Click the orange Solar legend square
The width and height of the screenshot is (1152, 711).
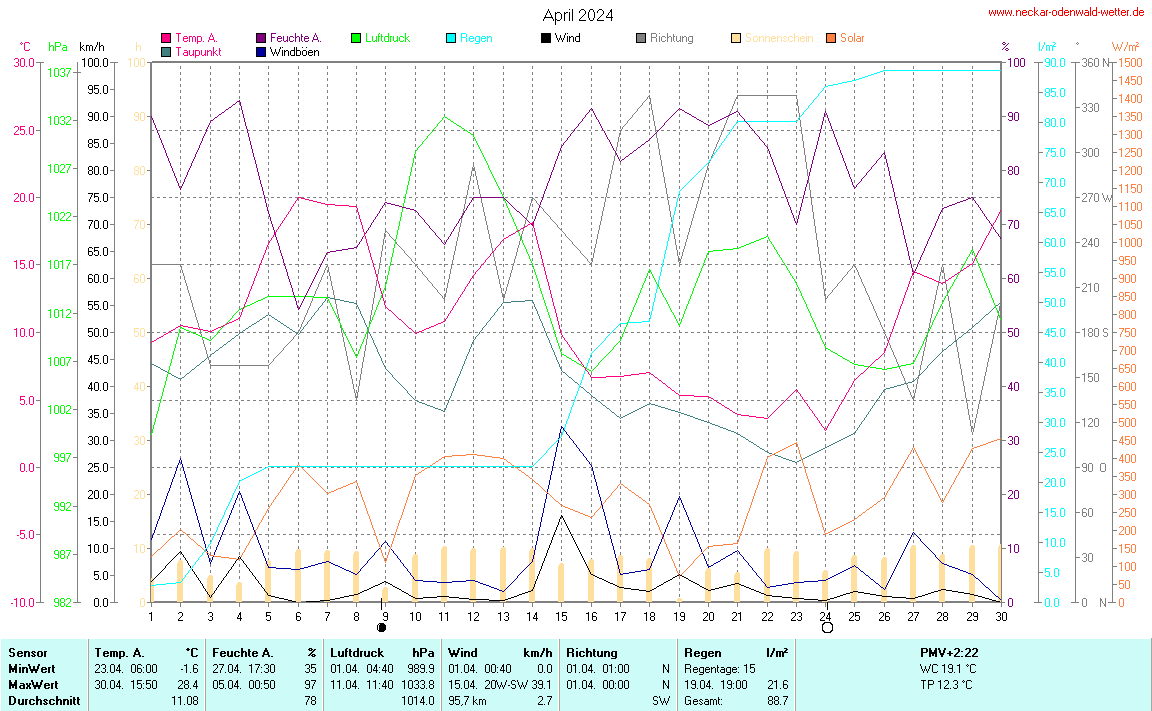[x=830, y=38]
